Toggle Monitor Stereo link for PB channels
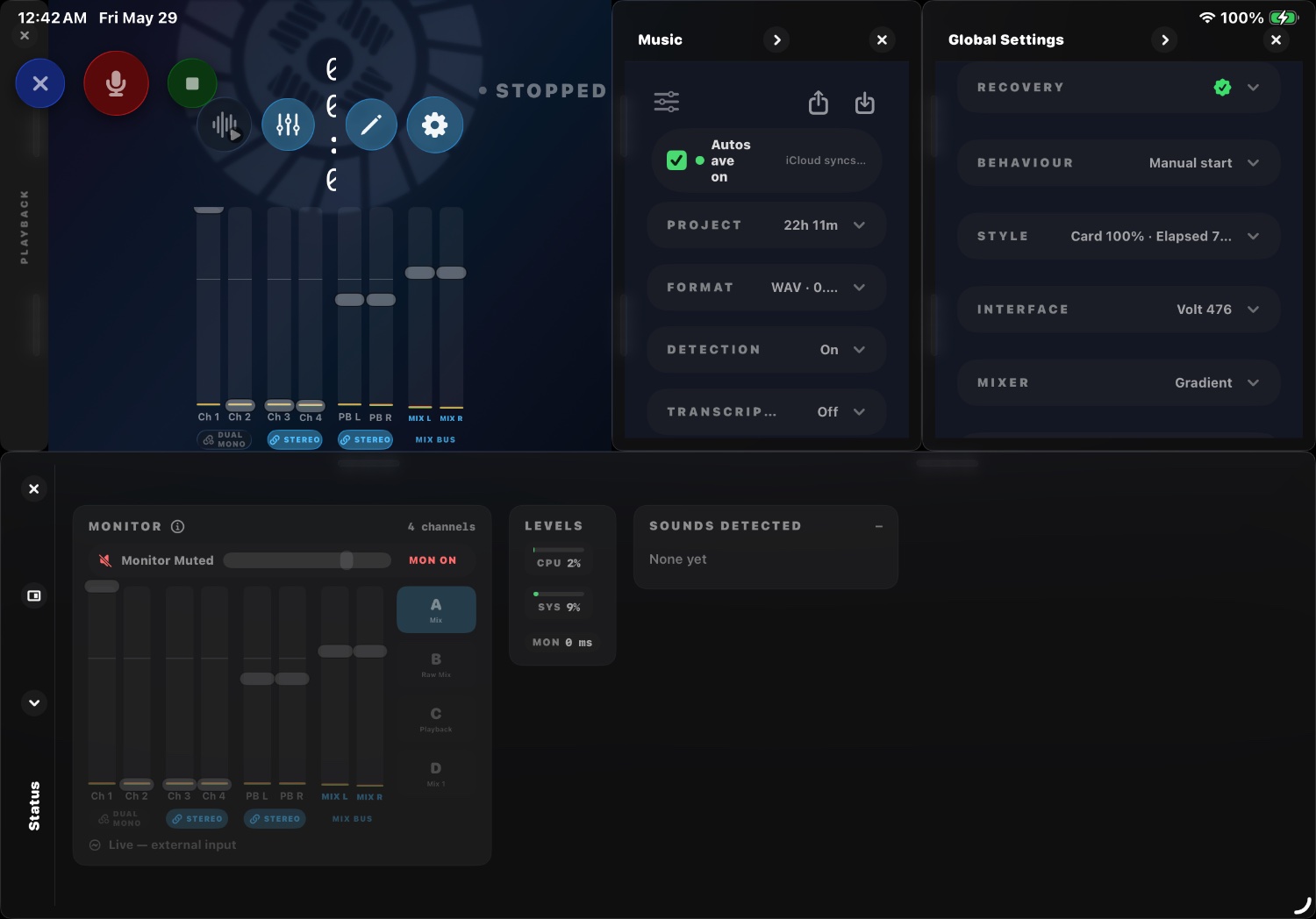 275,819
